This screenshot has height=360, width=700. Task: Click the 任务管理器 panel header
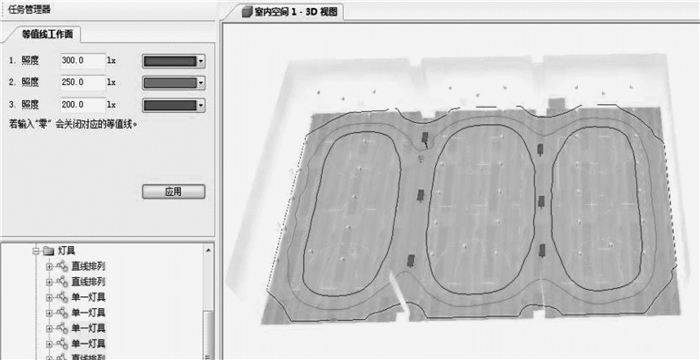29,10
